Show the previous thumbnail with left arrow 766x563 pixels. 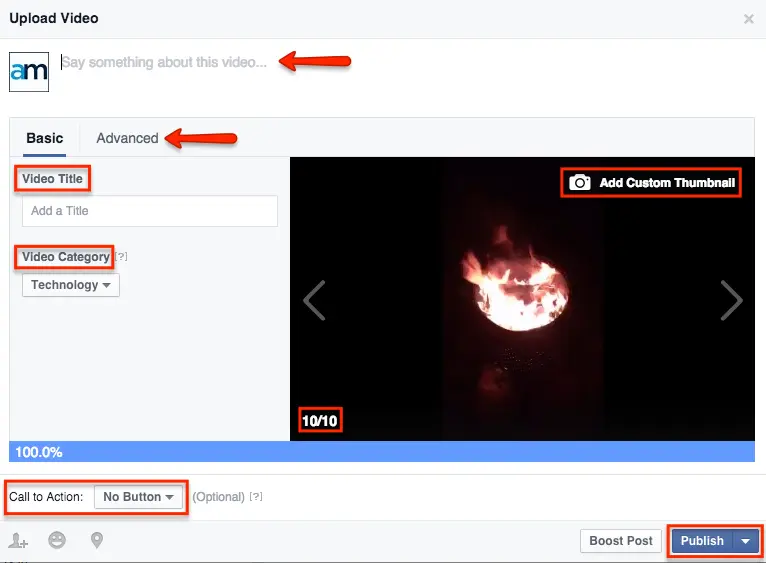click(314, 300)
